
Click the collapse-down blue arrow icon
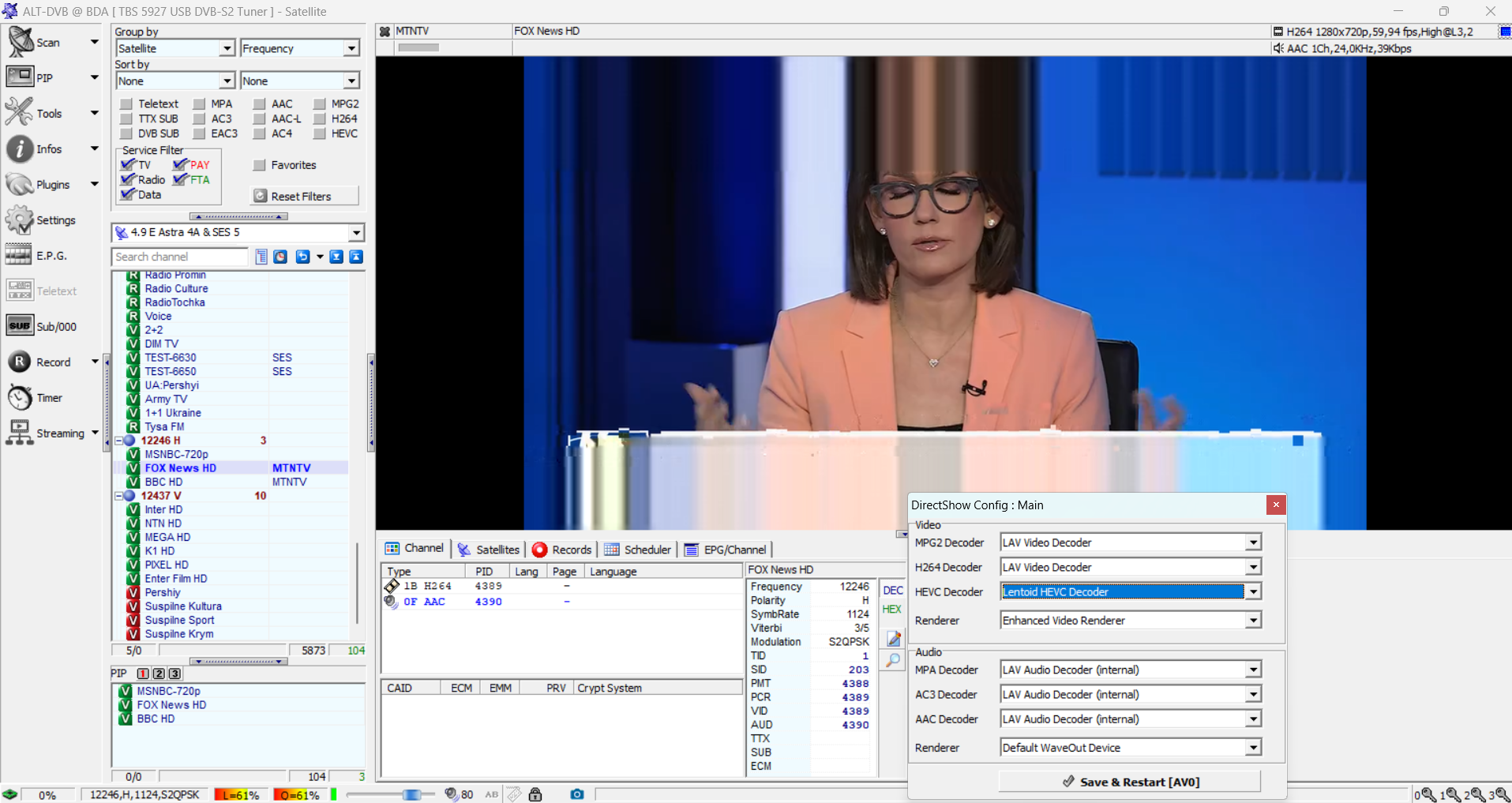point(336,257)
